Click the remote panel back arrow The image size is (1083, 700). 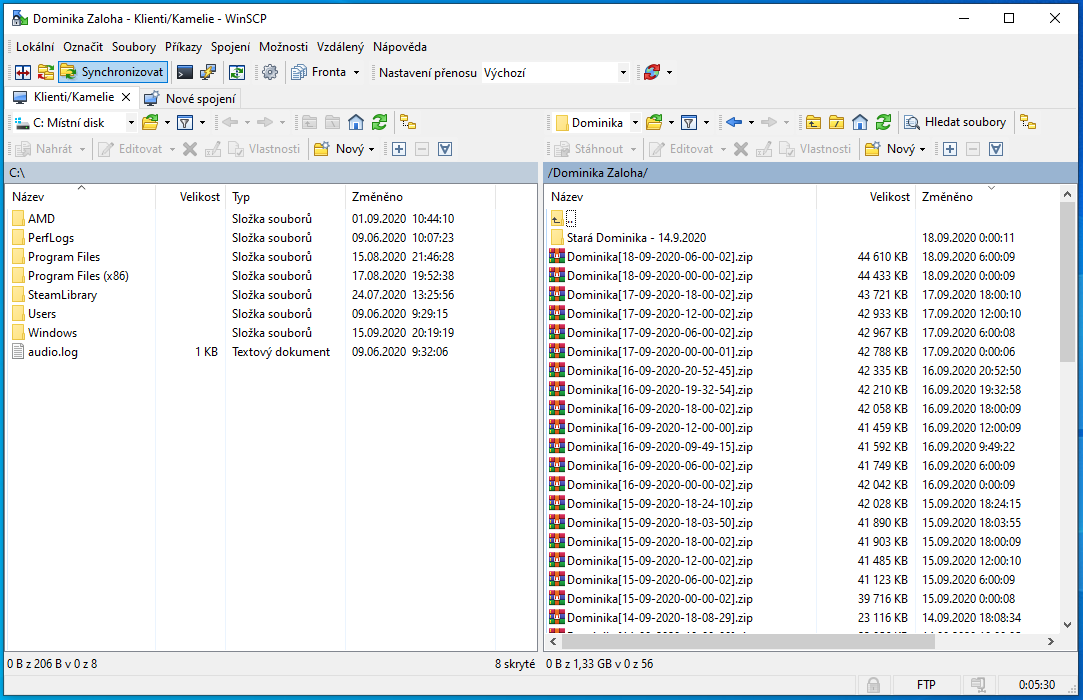click(x=733, y=122)
